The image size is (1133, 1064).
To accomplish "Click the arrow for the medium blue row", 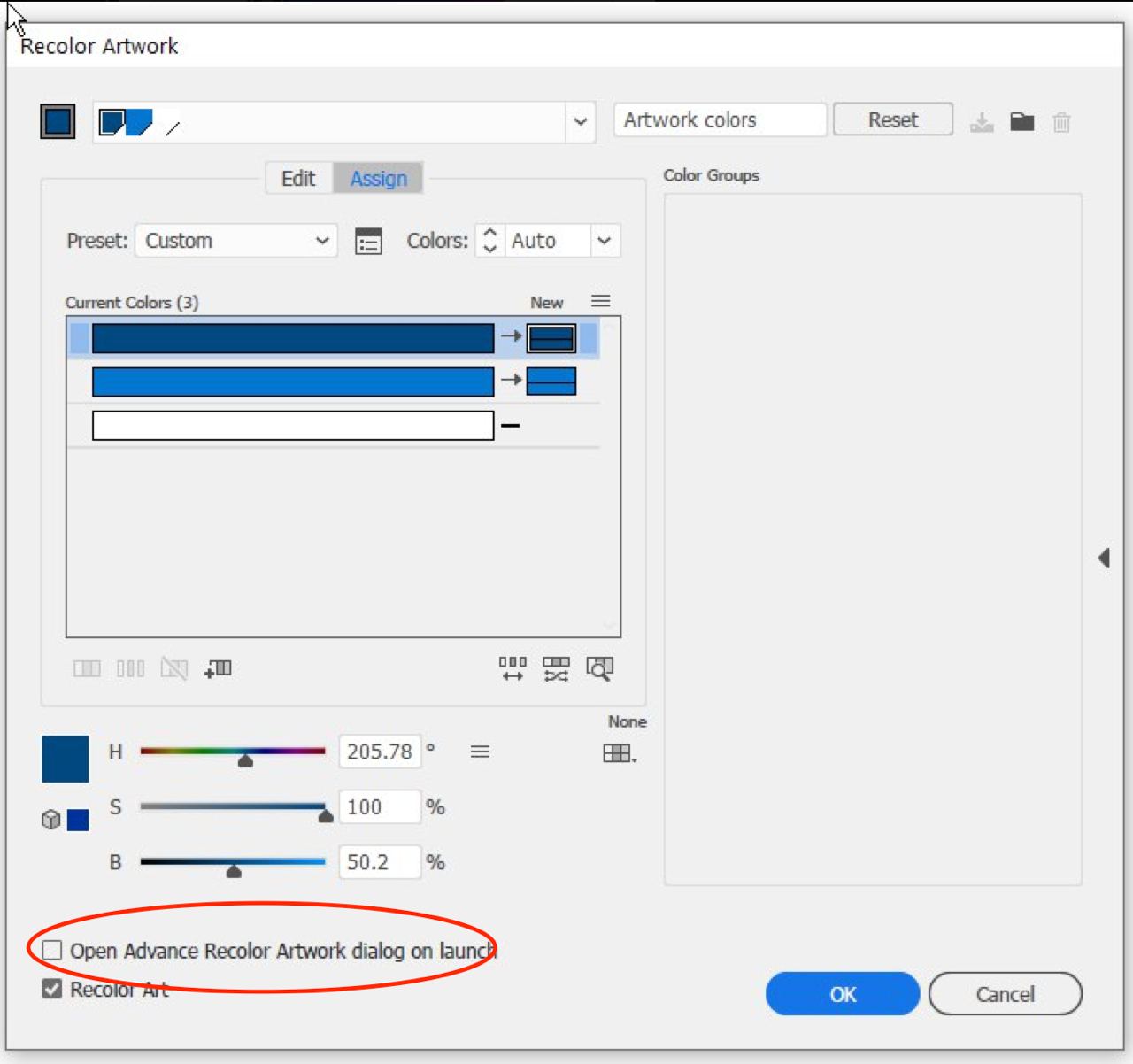I will click(x=511, y=380).
